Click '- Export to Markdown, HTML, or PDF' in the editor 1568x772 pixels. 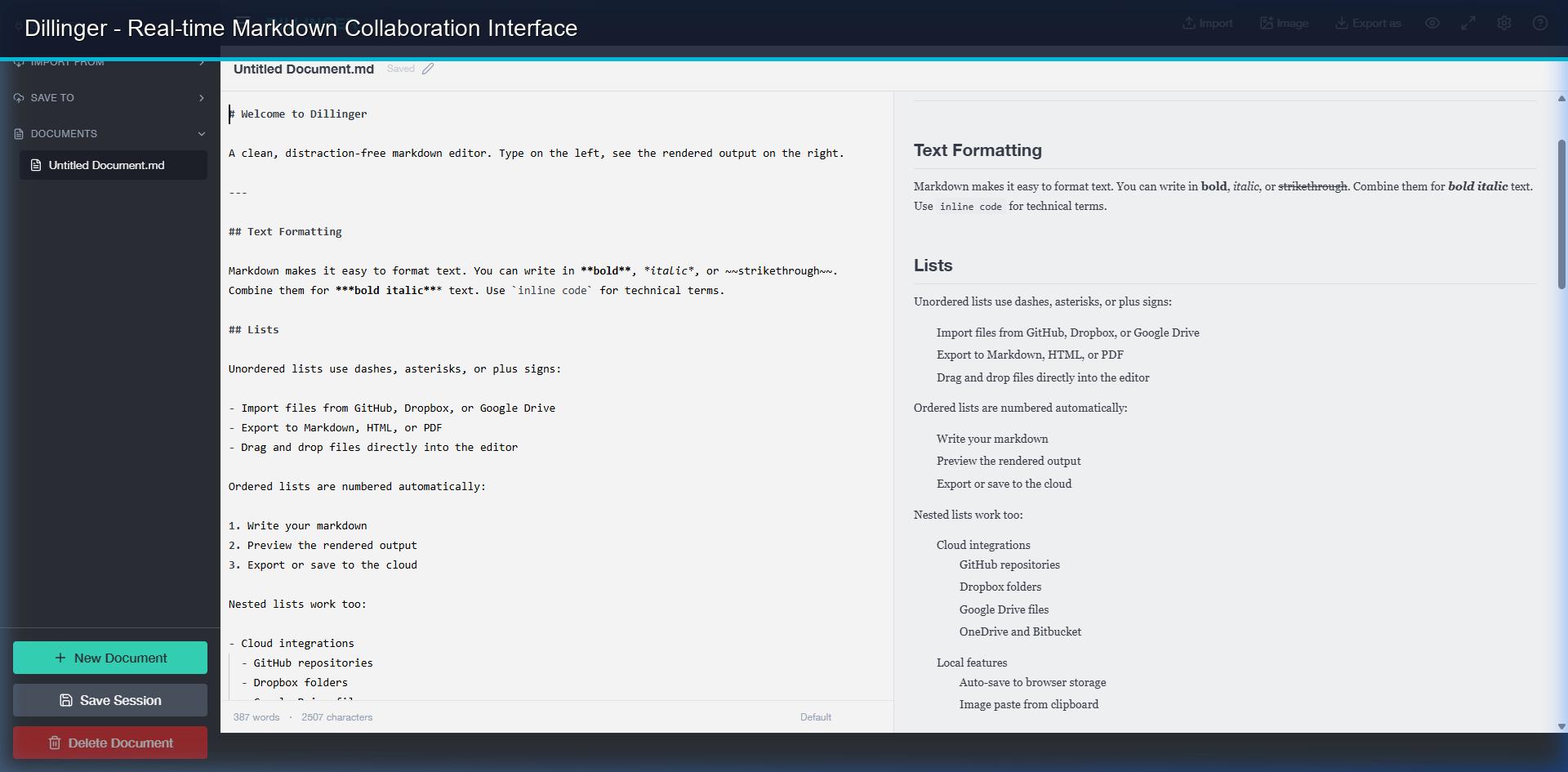[336, 428]
